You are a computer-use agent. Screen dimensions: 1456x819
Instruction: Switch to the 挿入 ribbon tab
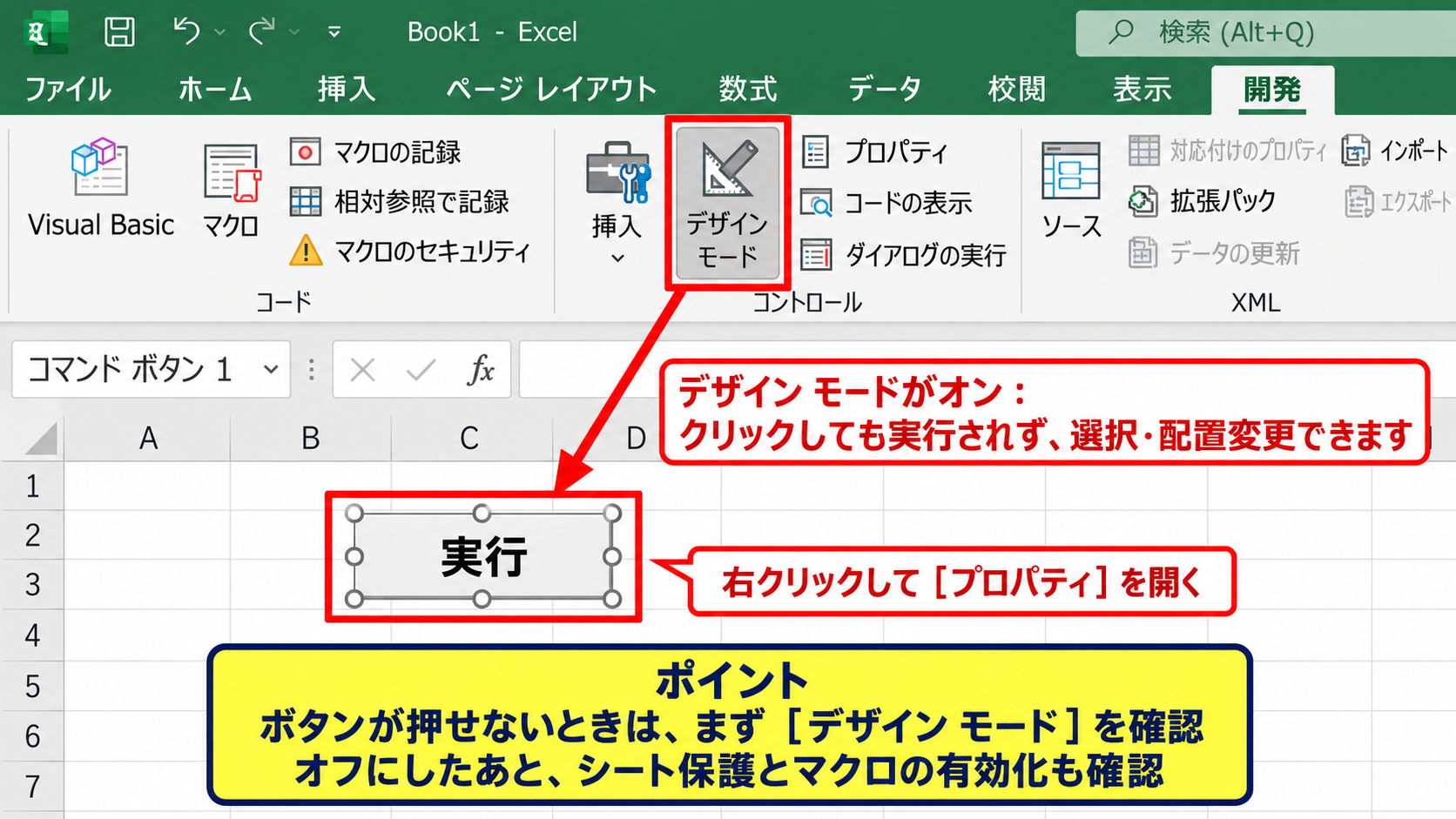pyautogui.click(x=347, y=89)
